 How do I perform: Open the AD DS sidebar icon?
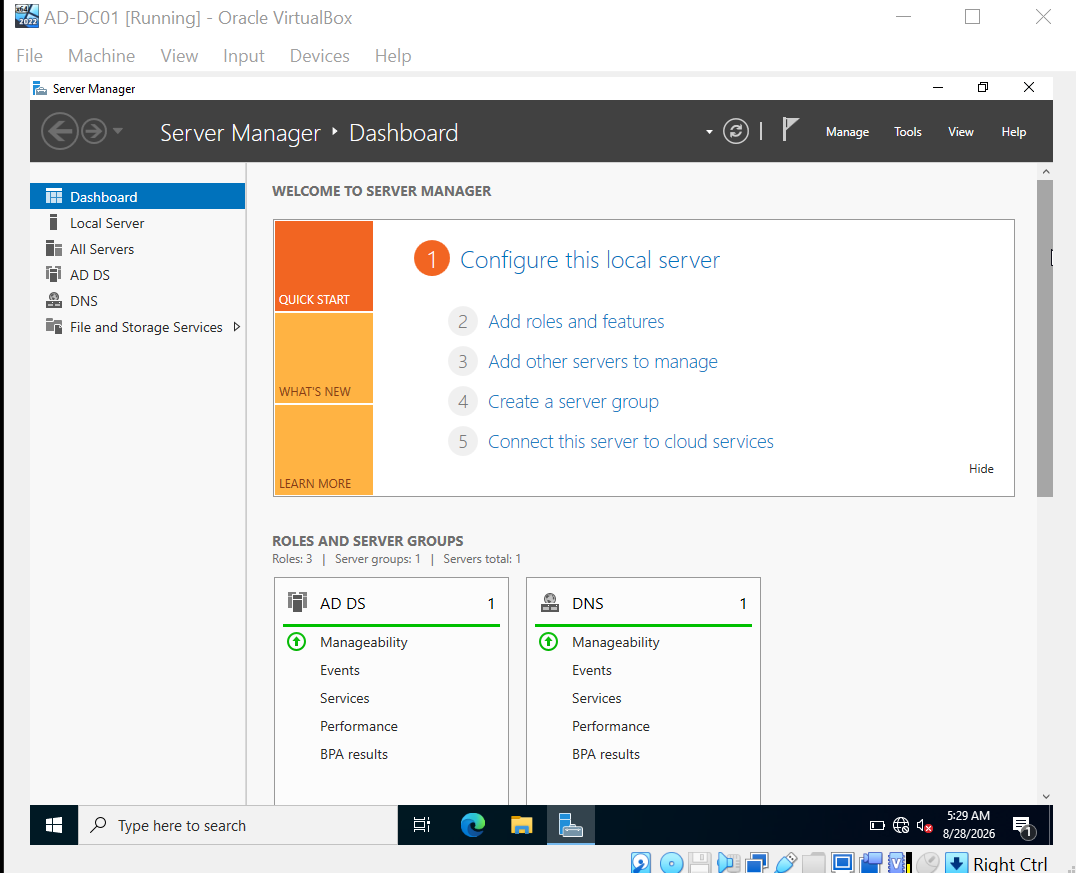pyautogui.click(x=54, y=275)
